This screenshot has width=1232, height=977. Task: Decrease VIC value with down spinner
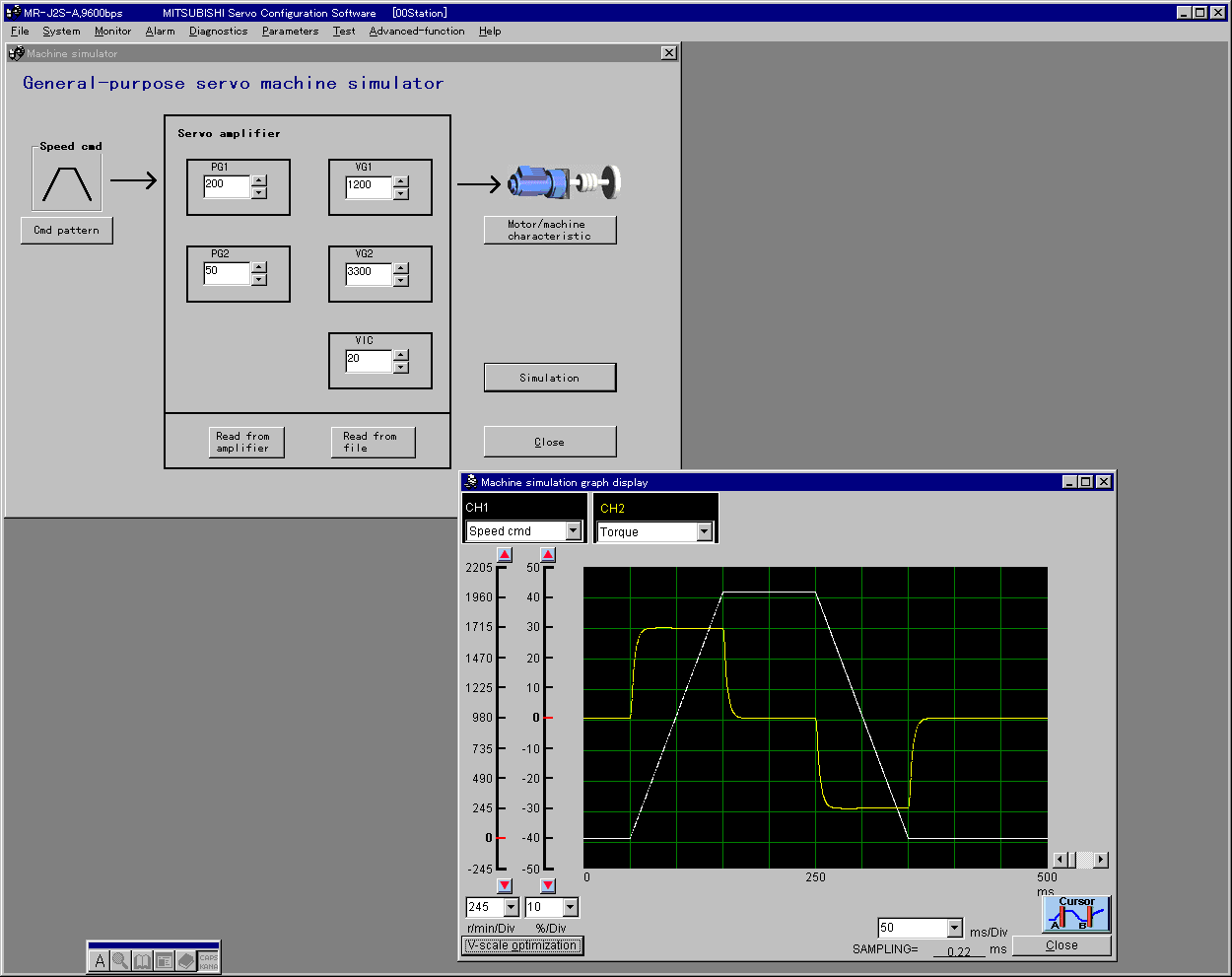401,367
